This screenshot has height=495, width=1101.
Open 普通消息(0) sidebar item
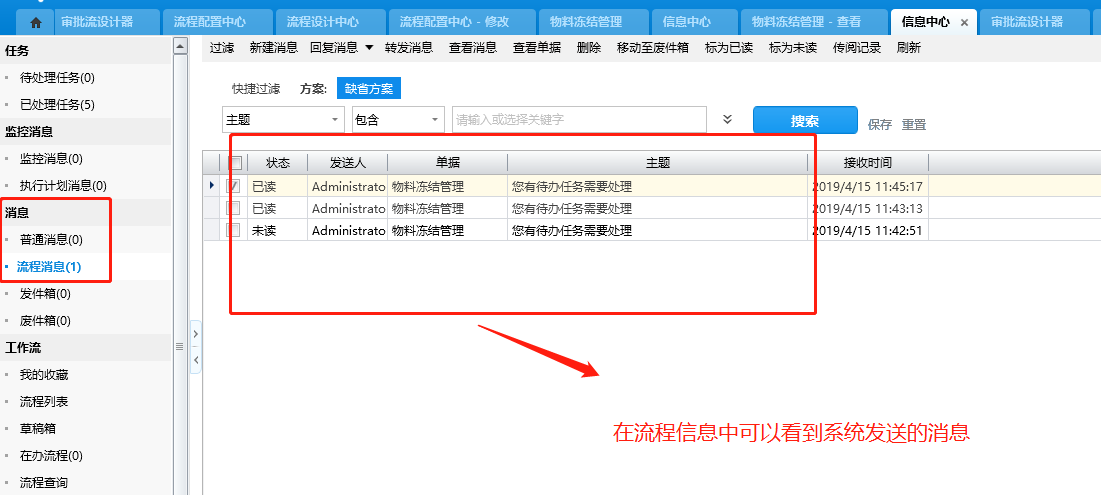51,239
